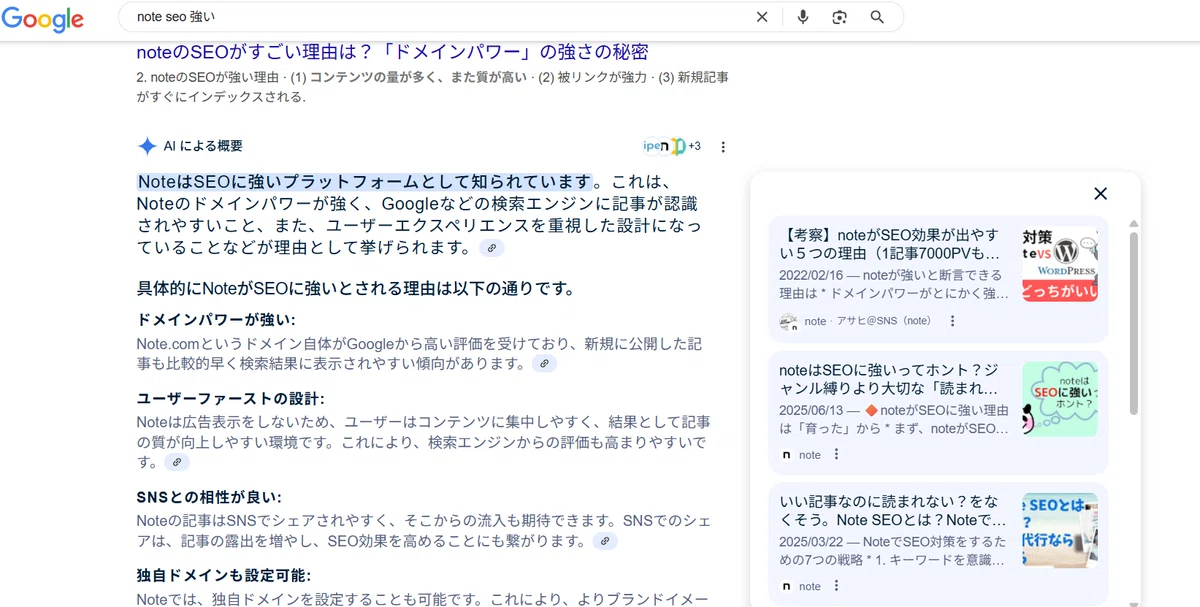This screenshot has height=607, width=1200.
Task: Click note favicon in アサヒ@SNS card
Action: coord(788,321)
